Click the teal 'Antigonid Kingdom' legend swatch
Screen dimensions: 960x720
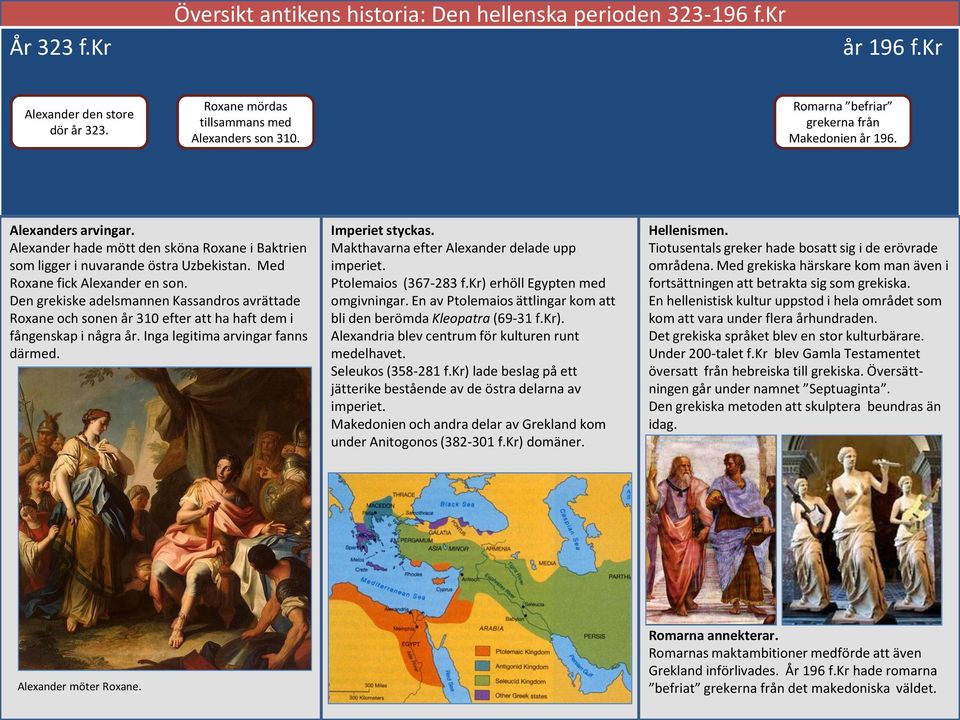tap(482, 666)
